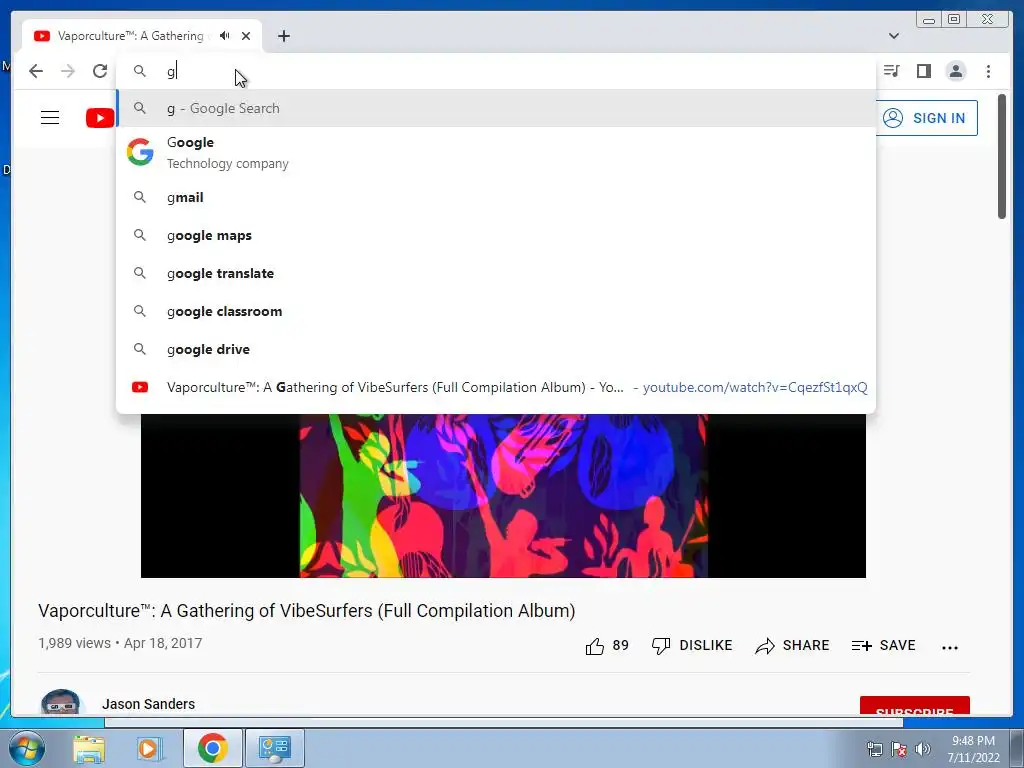Click the network tray icon
Screen dimensions: 1024x768
point(874,749)
